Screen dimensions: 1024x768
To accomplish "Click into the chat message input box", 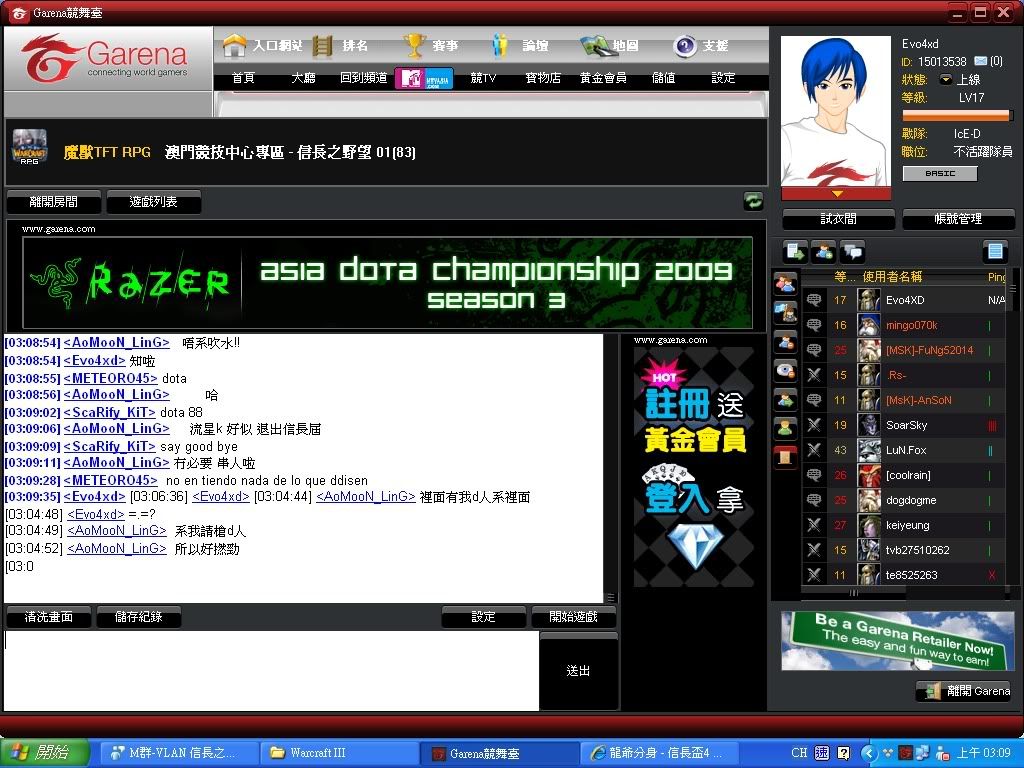I will 271,670.
